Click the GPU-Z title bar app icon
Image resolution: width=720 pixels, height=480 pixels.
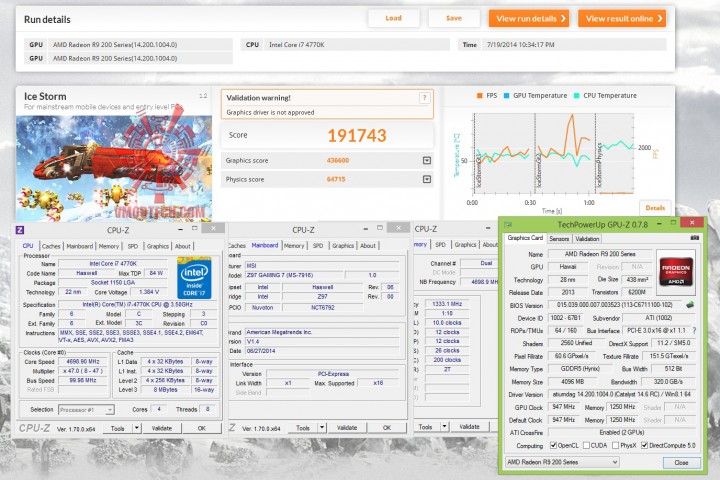click(508, 225)
